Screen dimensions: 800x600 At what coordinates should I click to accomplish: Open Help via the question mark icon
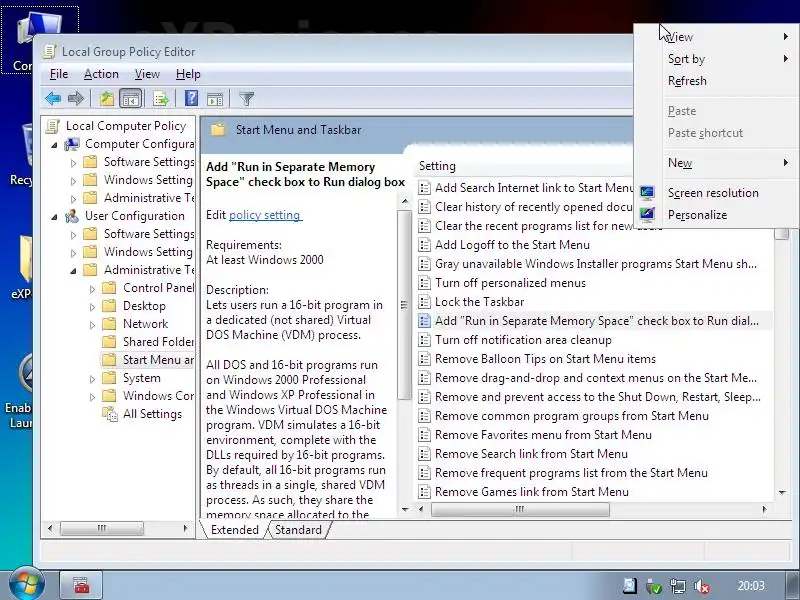tap(191, 98)
